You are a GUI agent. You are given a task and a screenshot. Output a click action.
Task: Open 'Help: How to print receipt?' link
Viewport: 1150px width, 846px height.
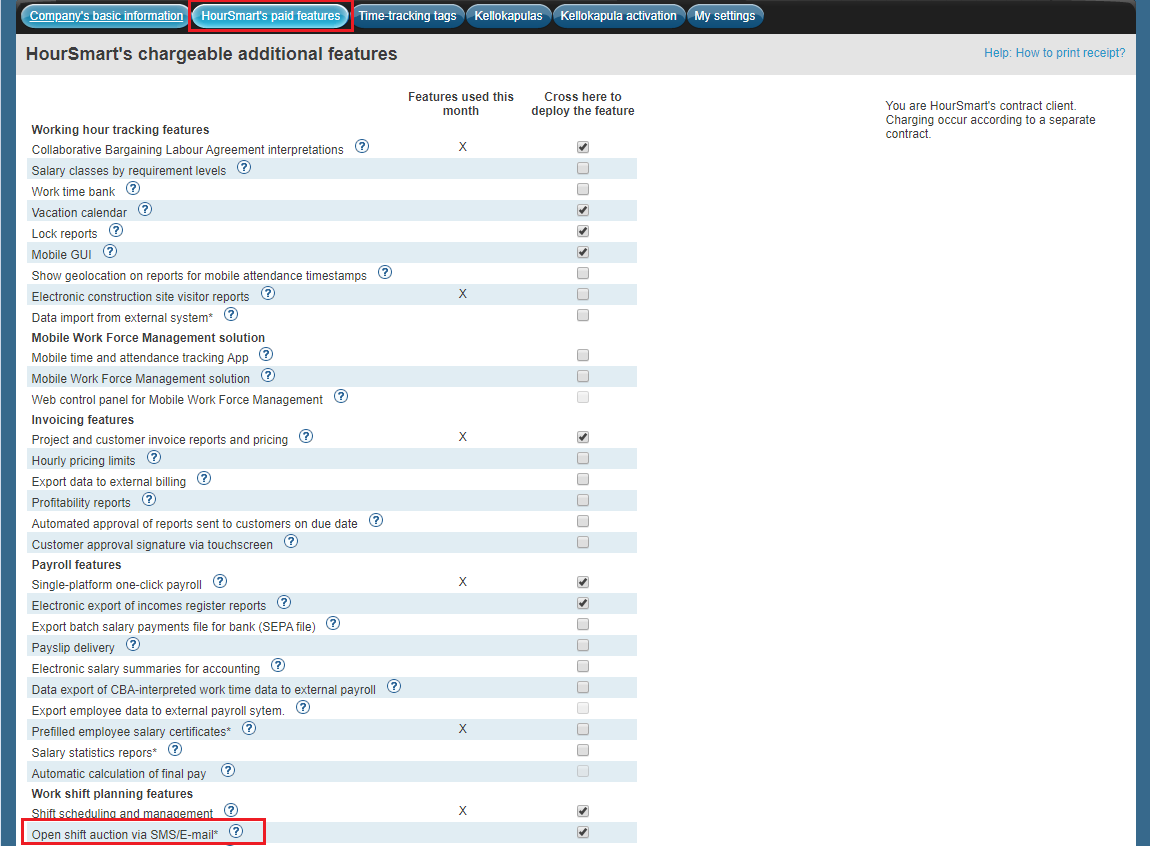pyautogui.click(x=1055, y=53)
